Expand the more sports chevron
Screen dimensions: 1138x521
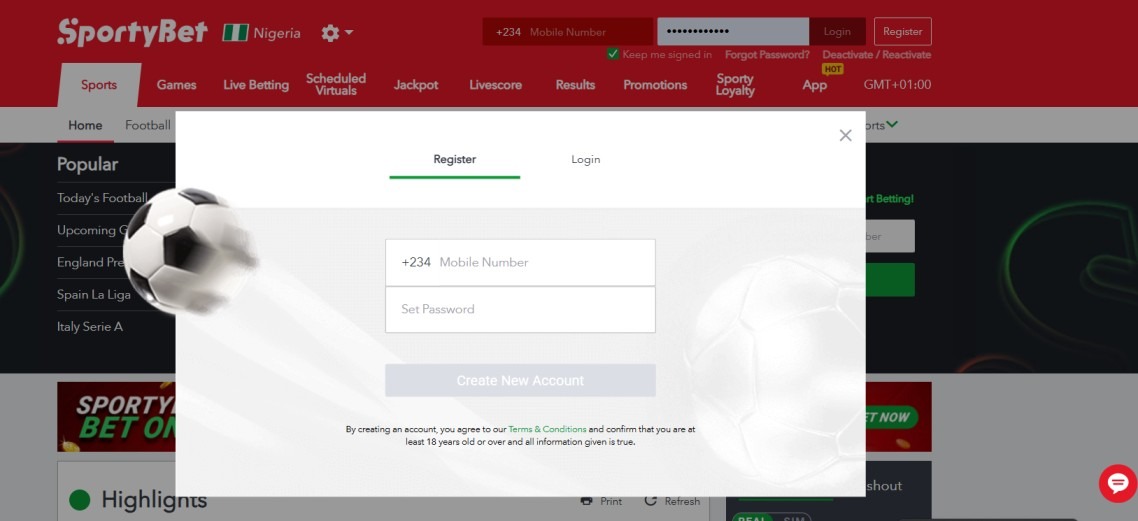click(x=892, y=125)
